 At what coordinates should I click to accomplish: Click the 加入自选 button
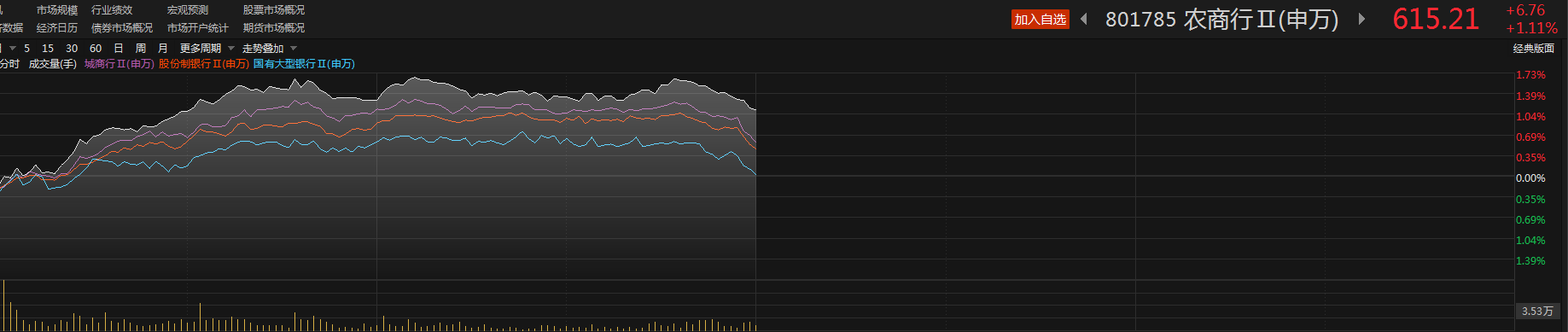(1040, 20)
